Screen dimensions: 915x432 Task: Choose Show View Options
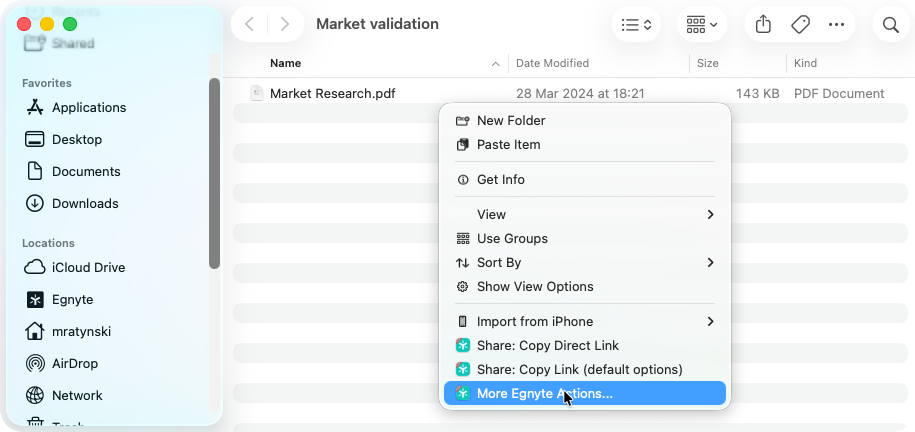pyautogui.click(x=585, y=287)
